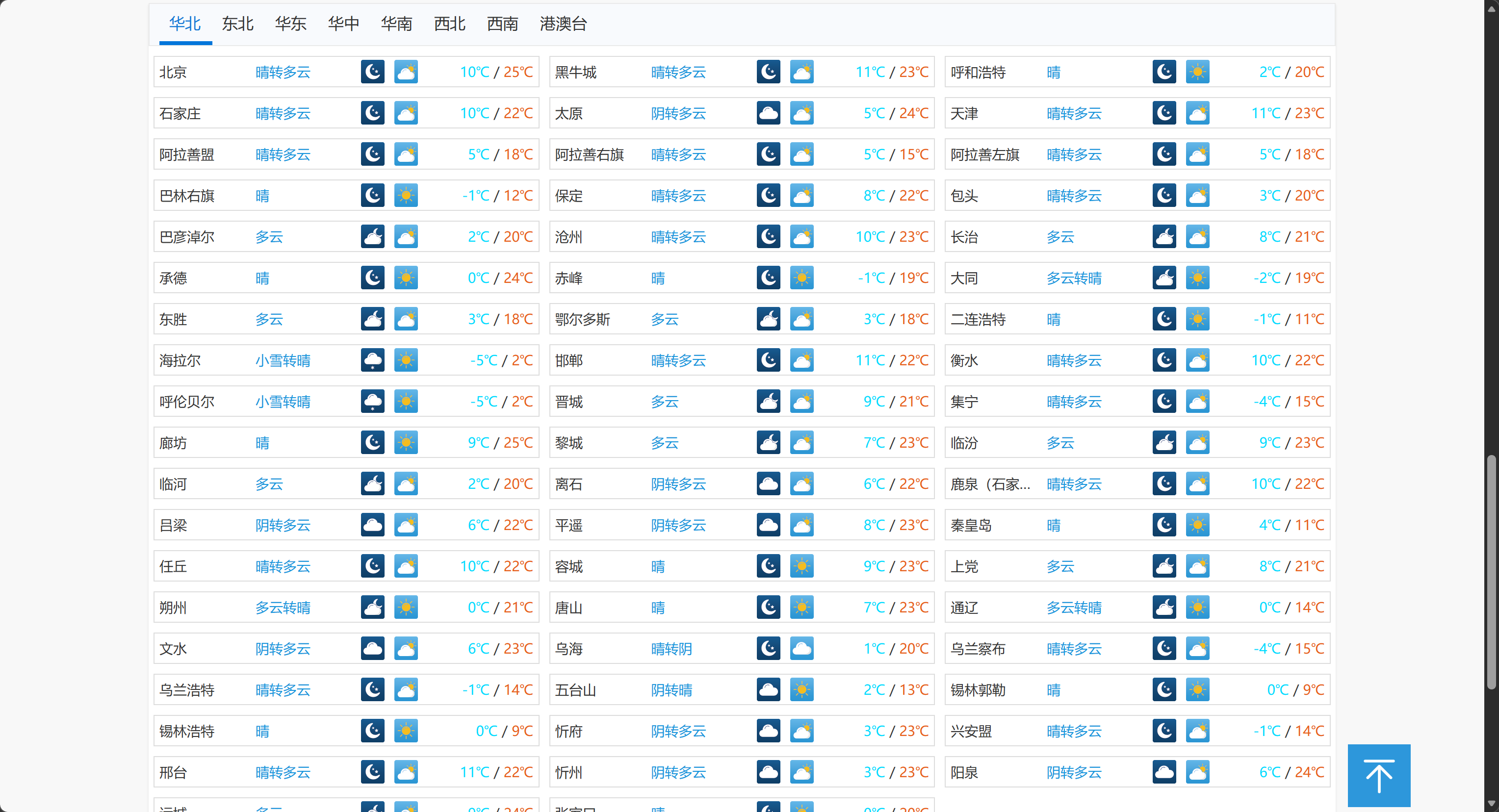Click Taiyuan's (太原) cloudy night icon
This screenshot has height=812, width=1499.
[769, 113]
